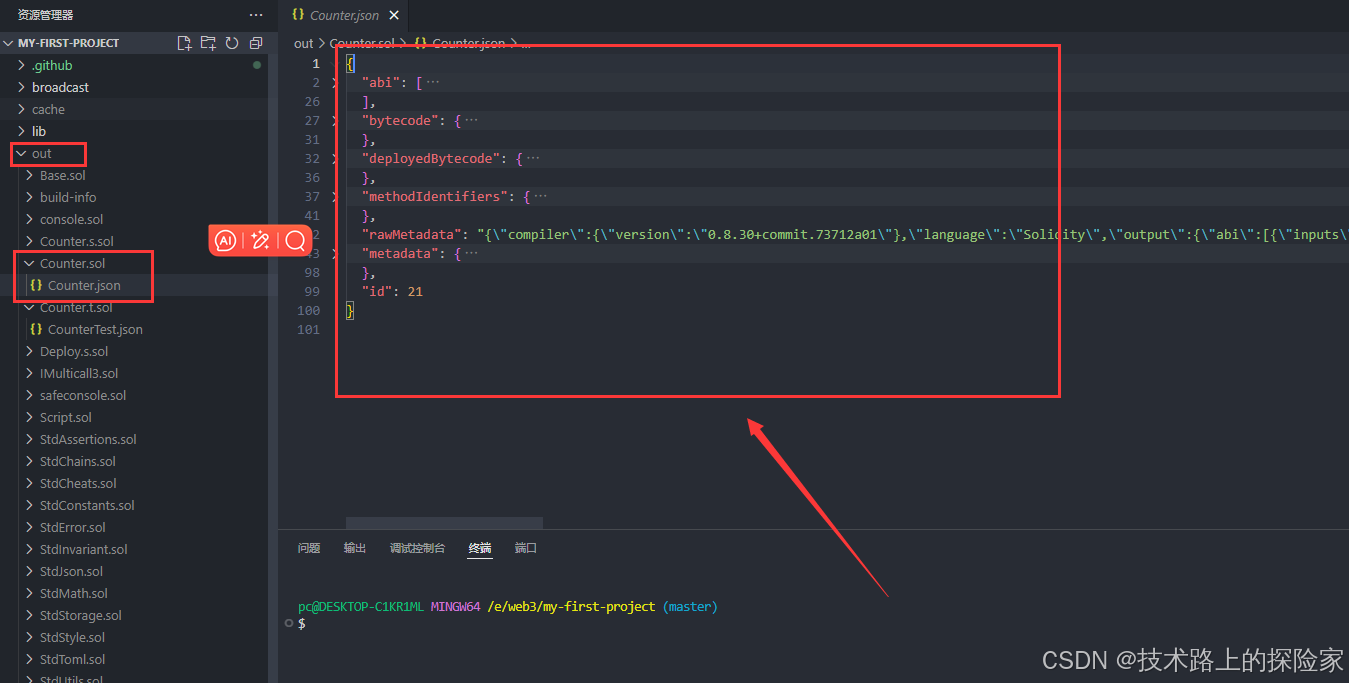Switch to the 端口 panel tab
This screenshot has height=683, width=1349.
point(526,548)
